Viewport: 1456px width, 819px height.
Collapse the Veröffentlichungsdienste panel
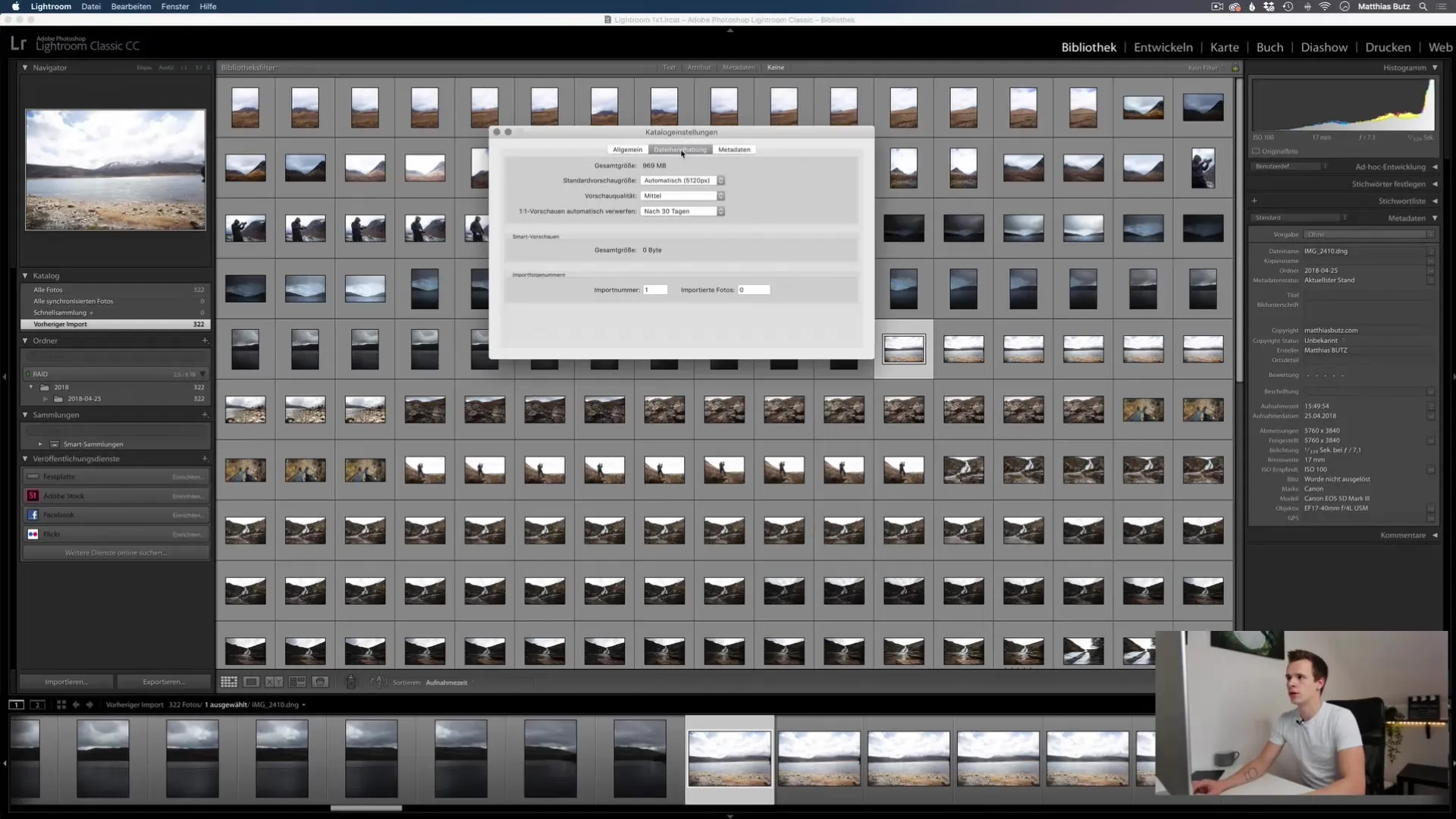click(25, 459)
